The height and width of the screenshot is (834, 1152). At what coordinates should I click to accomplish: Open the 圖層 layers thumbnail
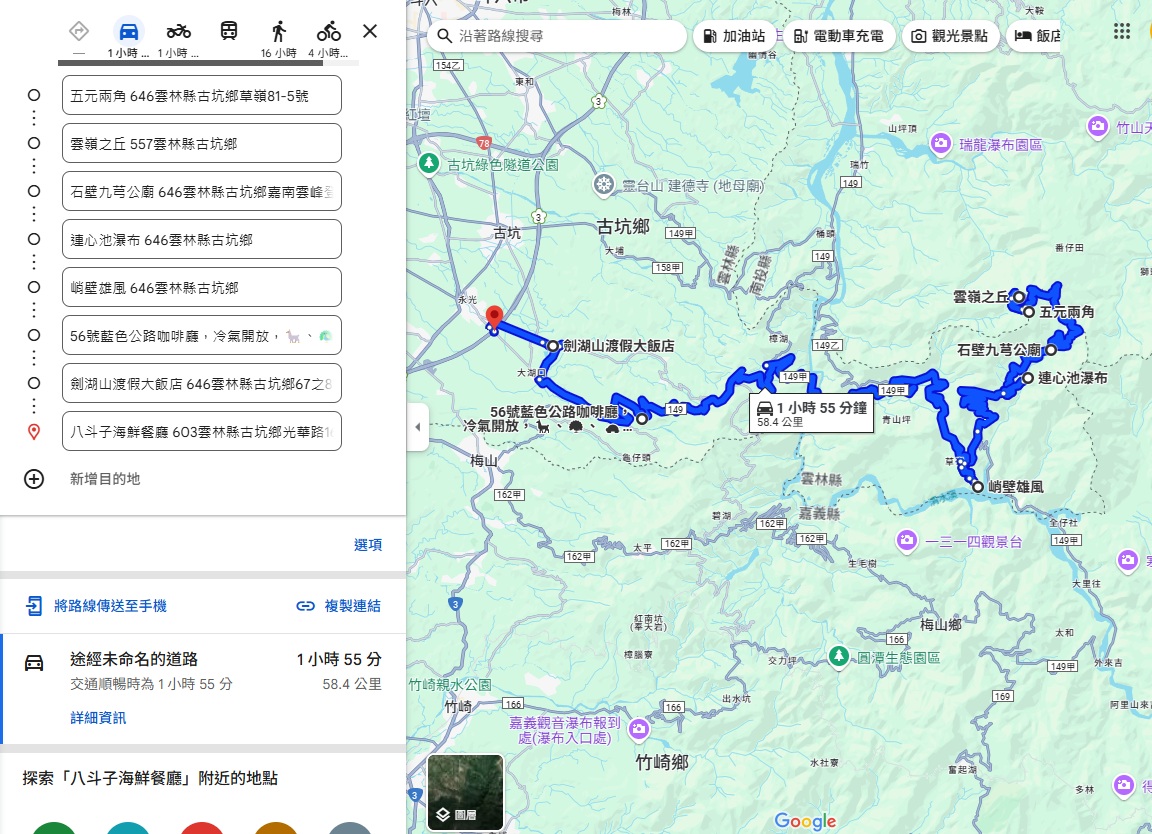[x=466, y=792]
